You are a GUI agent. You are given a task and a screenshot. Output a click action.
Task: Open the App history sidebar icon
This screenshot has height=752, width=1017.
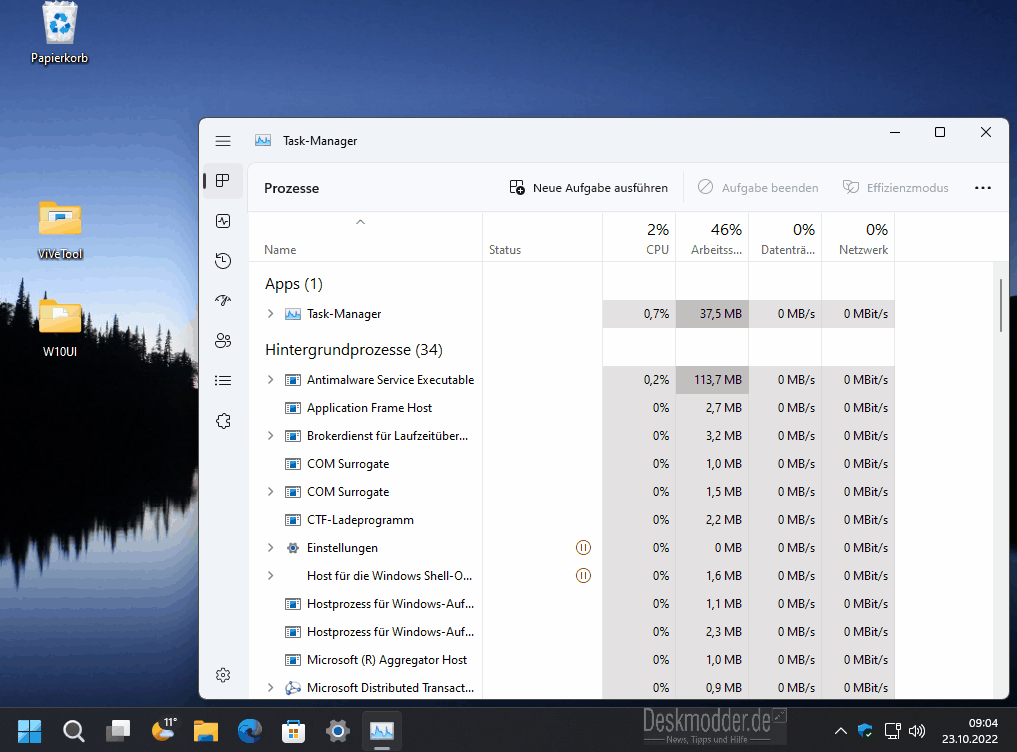(223, 261)
